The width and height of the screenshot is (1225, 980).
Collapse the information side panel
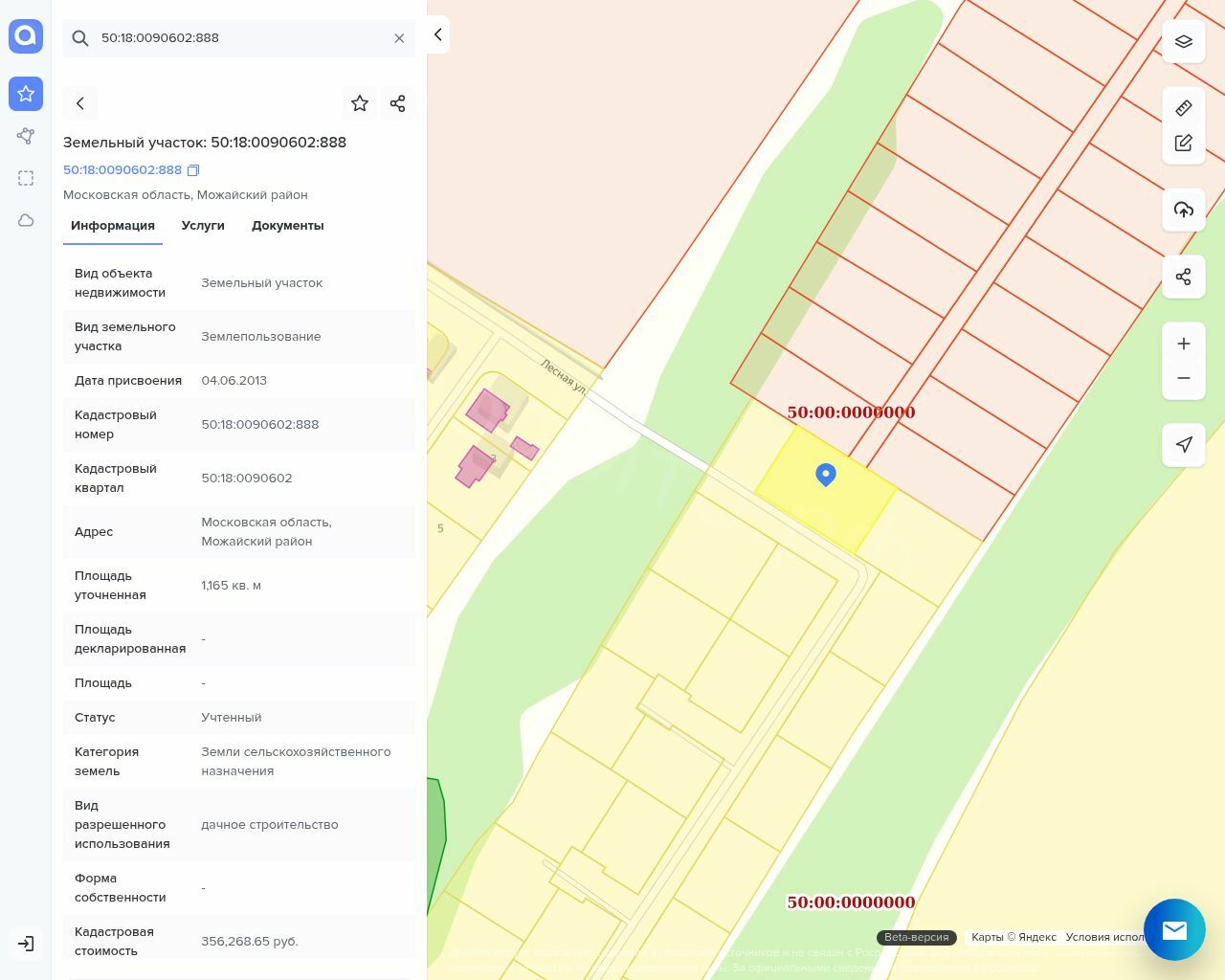click(437, 34)
